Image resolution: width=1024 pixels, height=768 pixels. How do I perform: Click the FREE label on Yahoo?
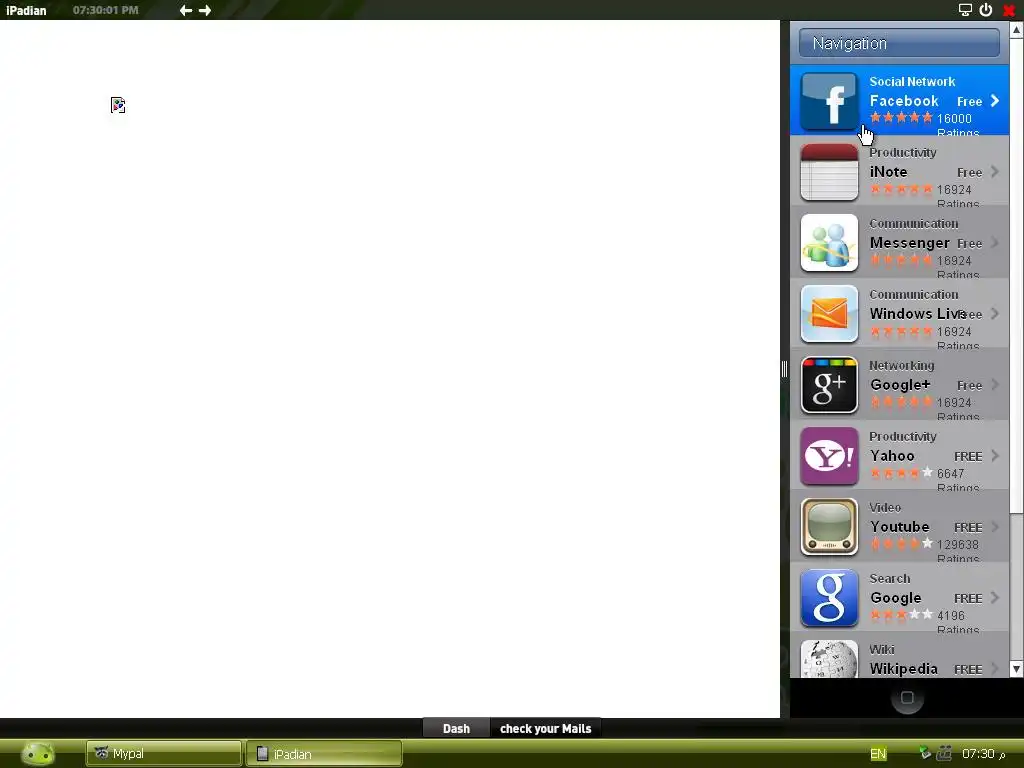pyautogui.click(x=968, y=456)
